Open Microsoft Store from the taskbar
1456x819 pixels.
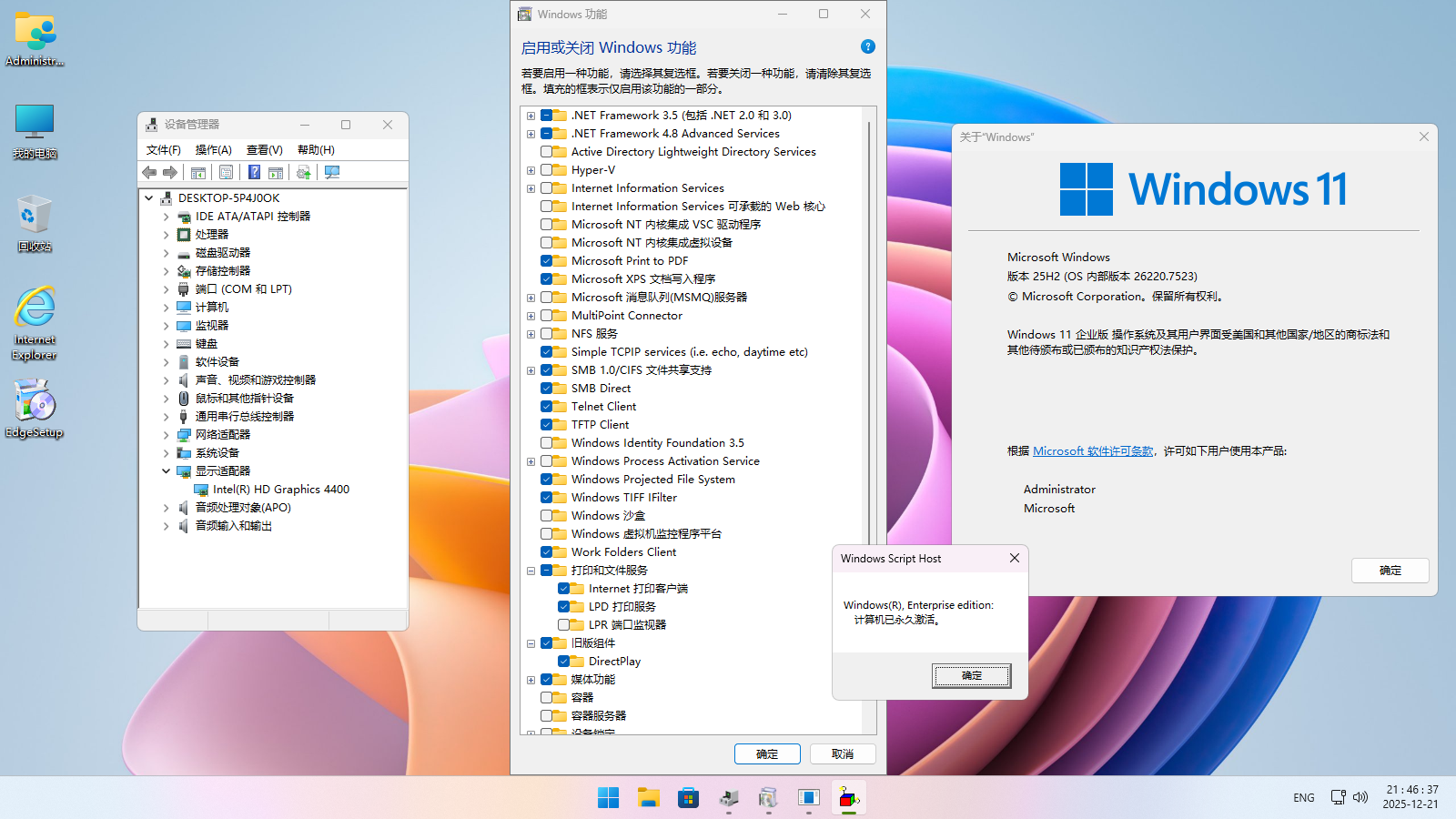tap(688, 798)
